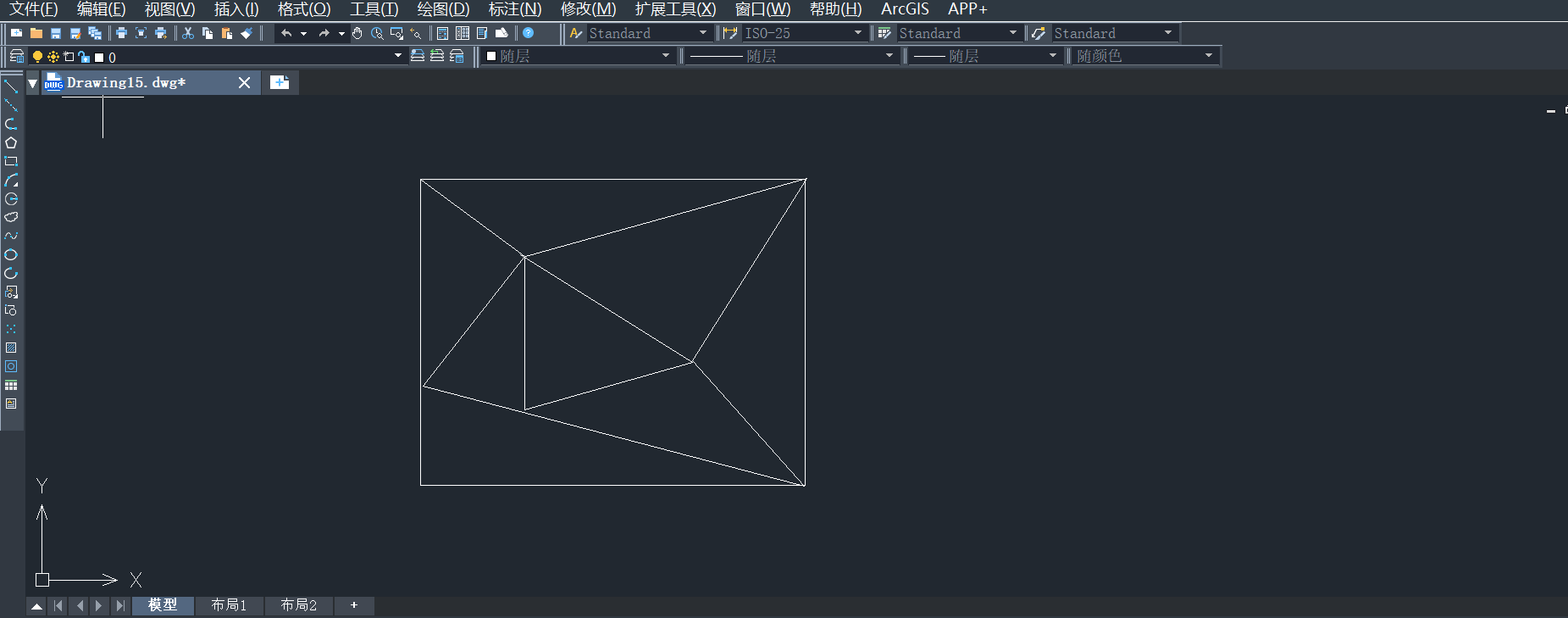Toggle layer 0 freeze sun icon
The height and width of the screenshot is (618, 1568).
pyautogui.click(x=53, y=57)
